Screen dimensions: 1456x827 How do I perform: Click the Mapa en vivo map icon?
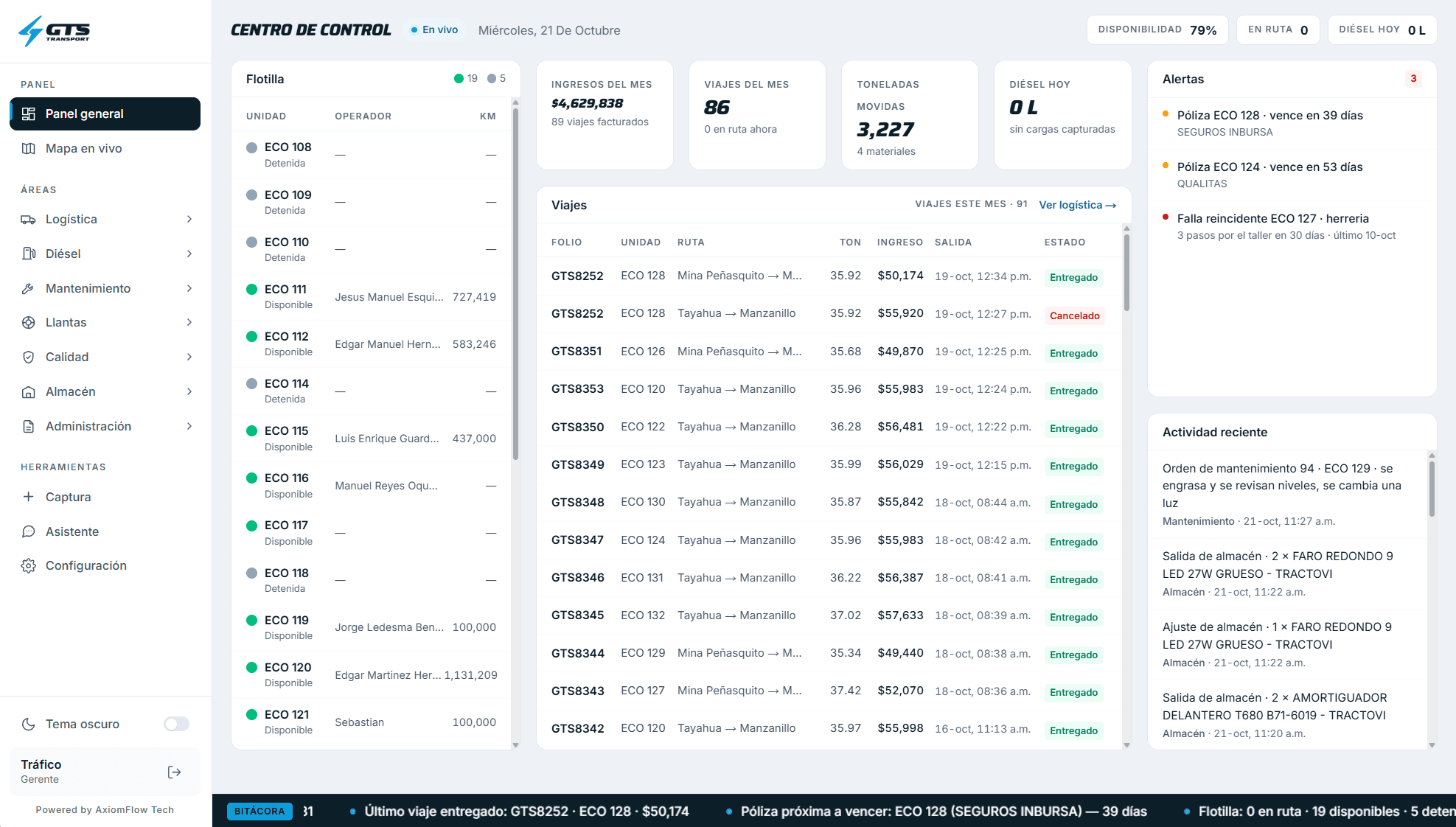[x=29, y=148]
